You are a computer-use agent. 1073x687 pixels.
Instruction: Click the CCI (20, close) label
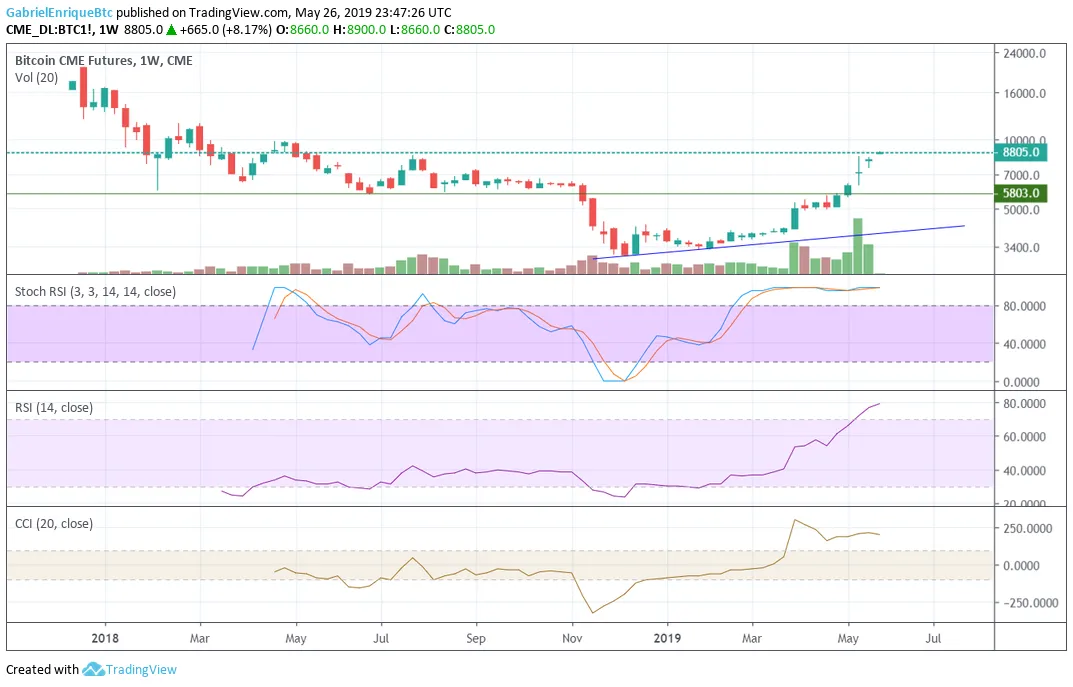[x=53, y=523]
